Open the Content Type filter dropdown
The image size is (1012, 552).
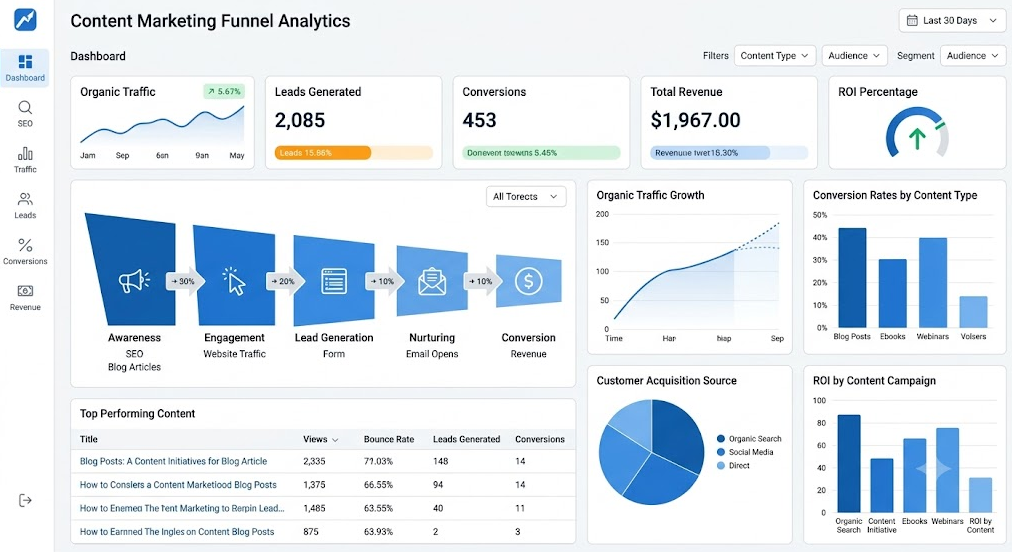tap(774, 56)
